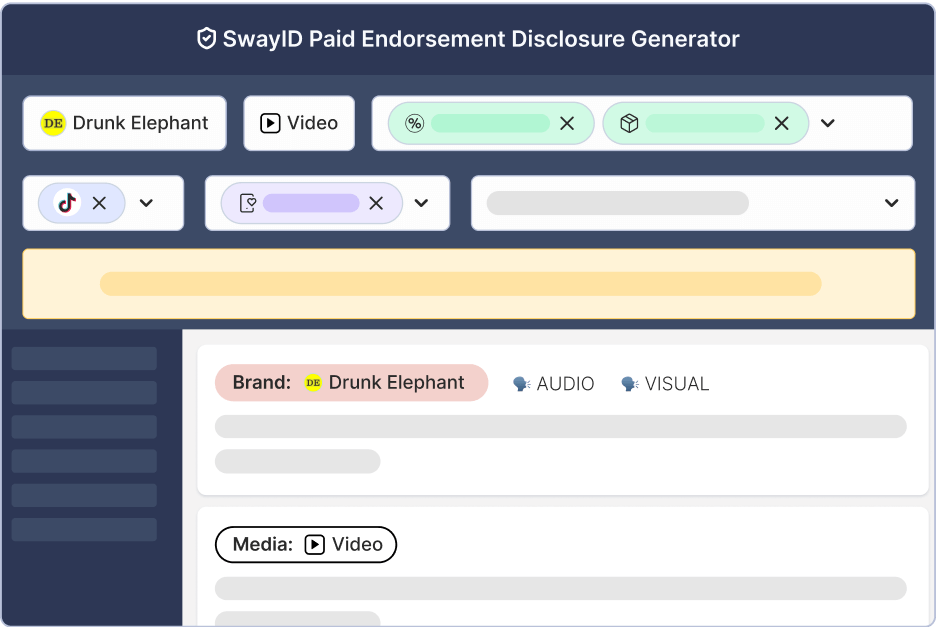This screenshot has height=627, width=936.
Task: Remove the purple chip with the device heart icon
Action: click(376, 203)
